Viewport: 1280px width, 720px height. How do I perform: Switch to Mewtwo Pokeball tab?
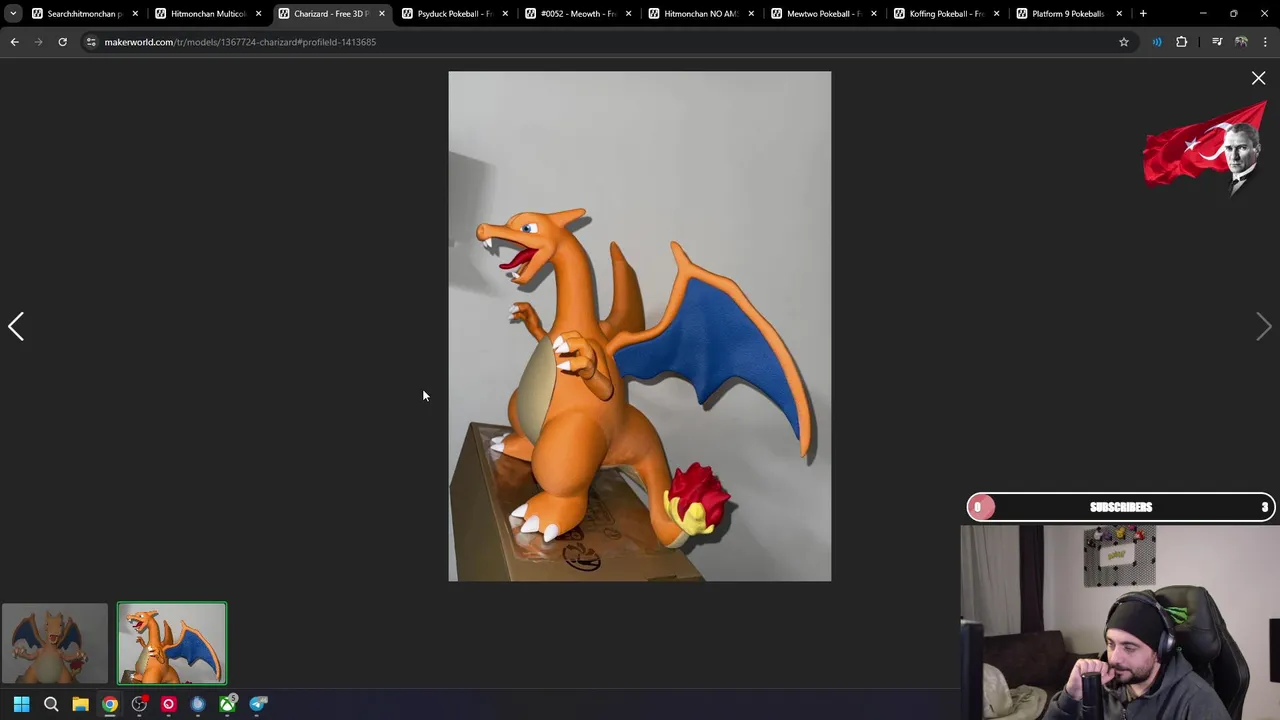823,14
